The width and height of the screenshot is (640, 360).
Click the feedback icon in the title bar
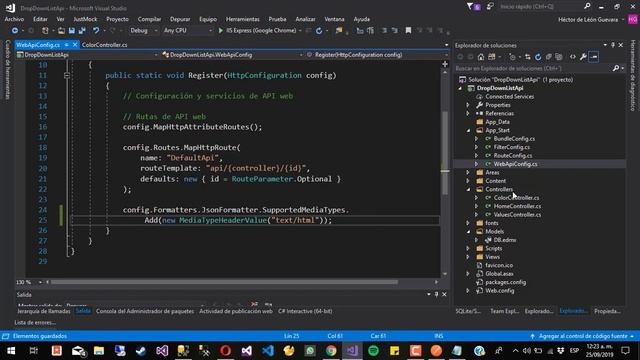tap(490, 6)
